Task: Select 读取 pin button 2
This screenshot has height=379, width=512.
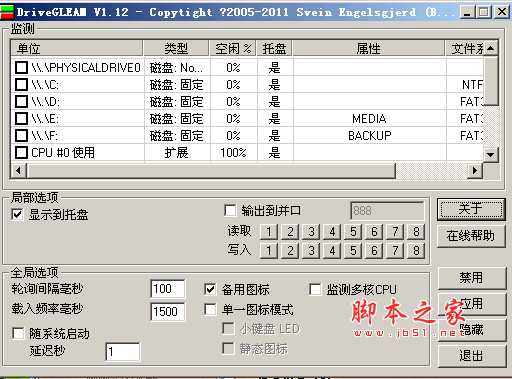Action: coord(290,231)
